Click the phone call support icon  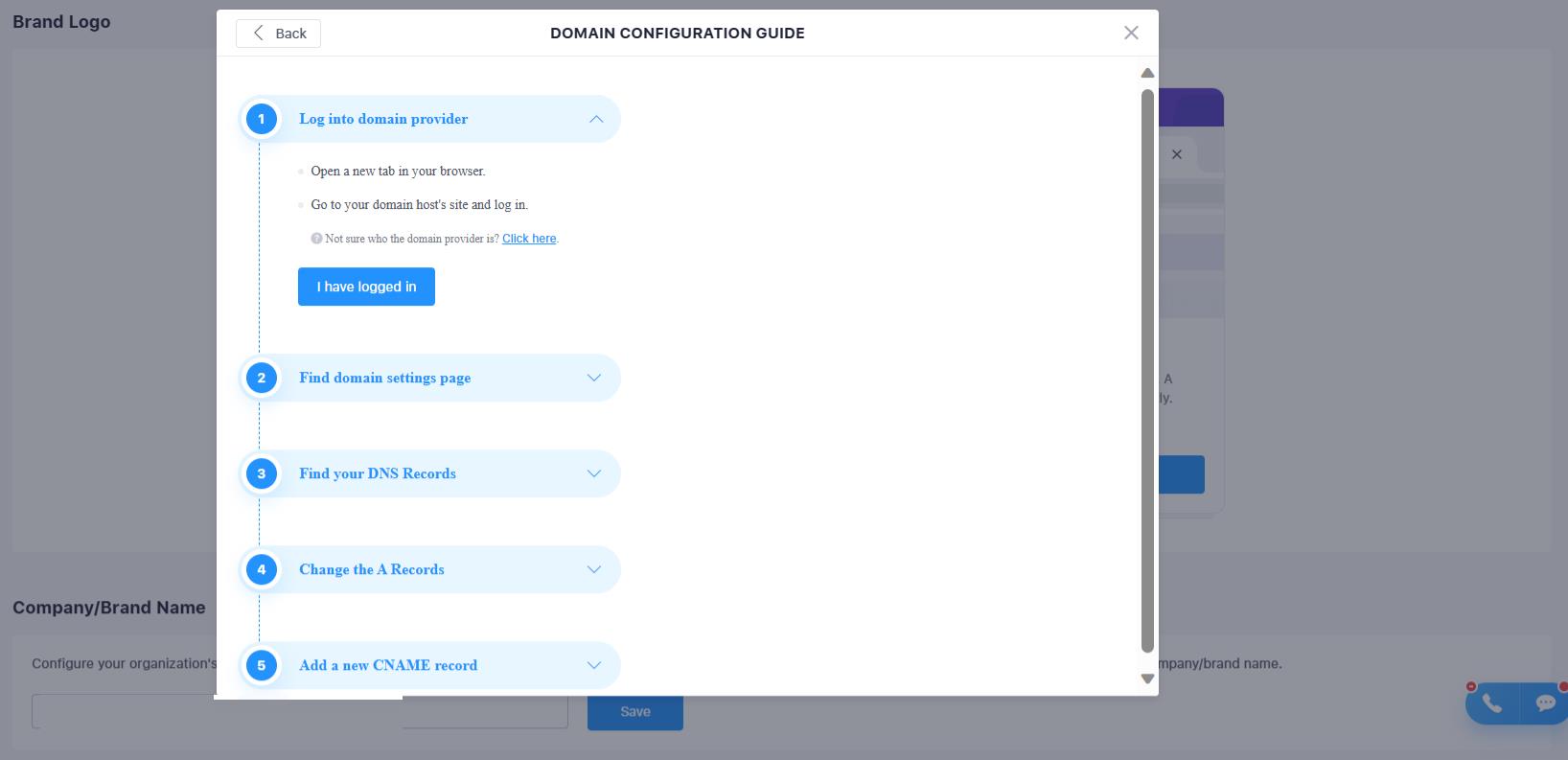point(1492,703)
